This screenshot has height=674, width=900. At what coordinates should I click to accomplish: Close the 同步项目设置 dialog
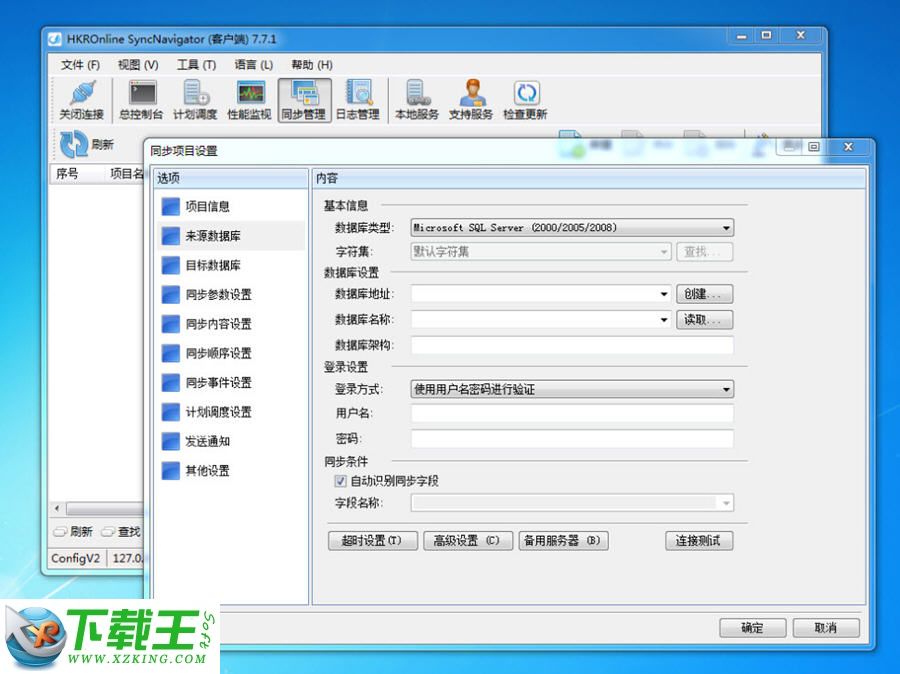(848, 147)
